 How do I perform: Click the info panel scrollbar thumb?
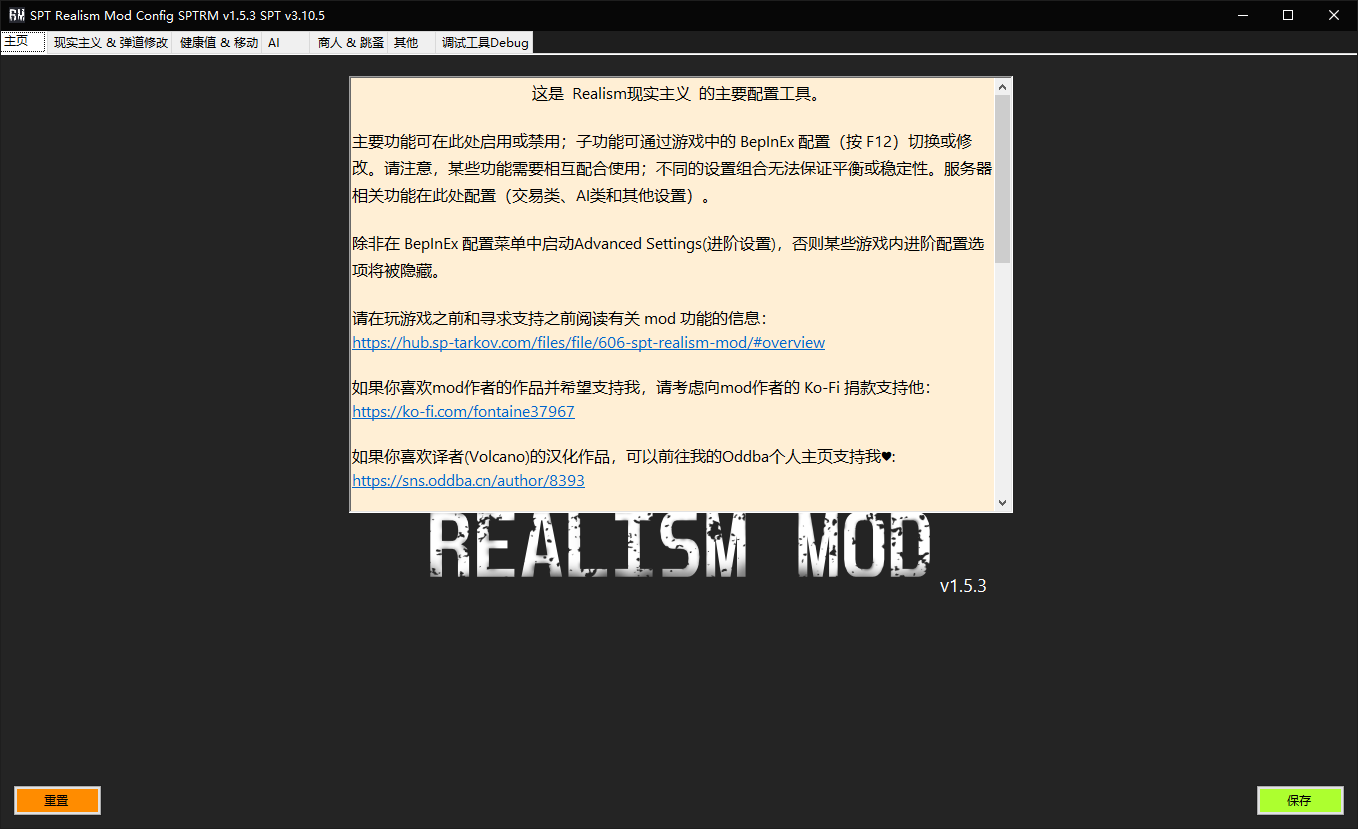click(x=1002, y=180)
